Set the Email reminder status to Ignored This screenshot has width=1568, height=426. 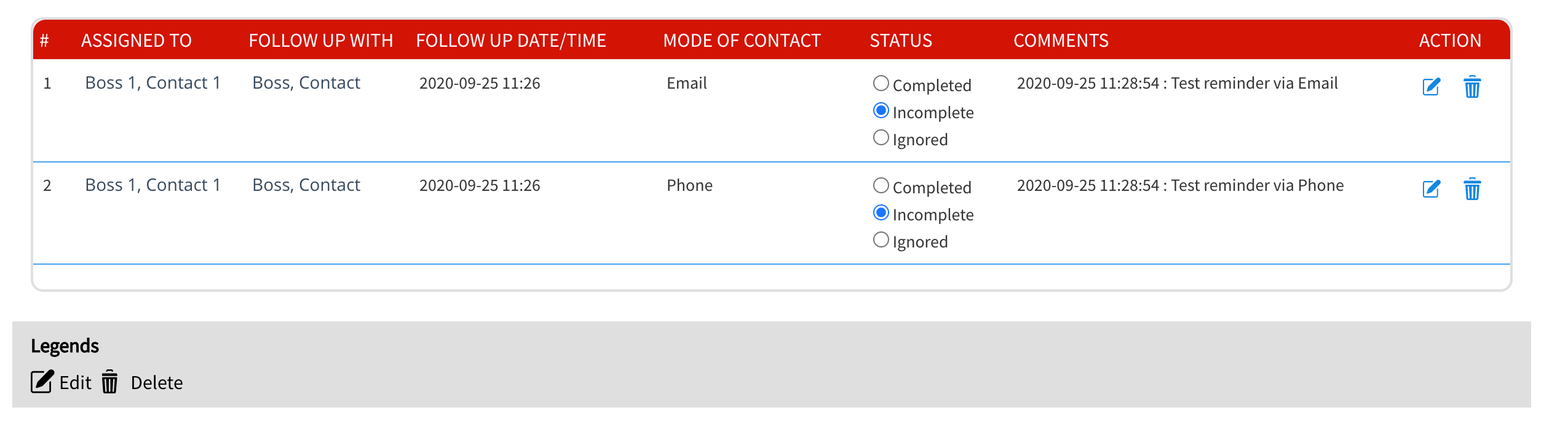pyautogui.click(x=881, y=138)
